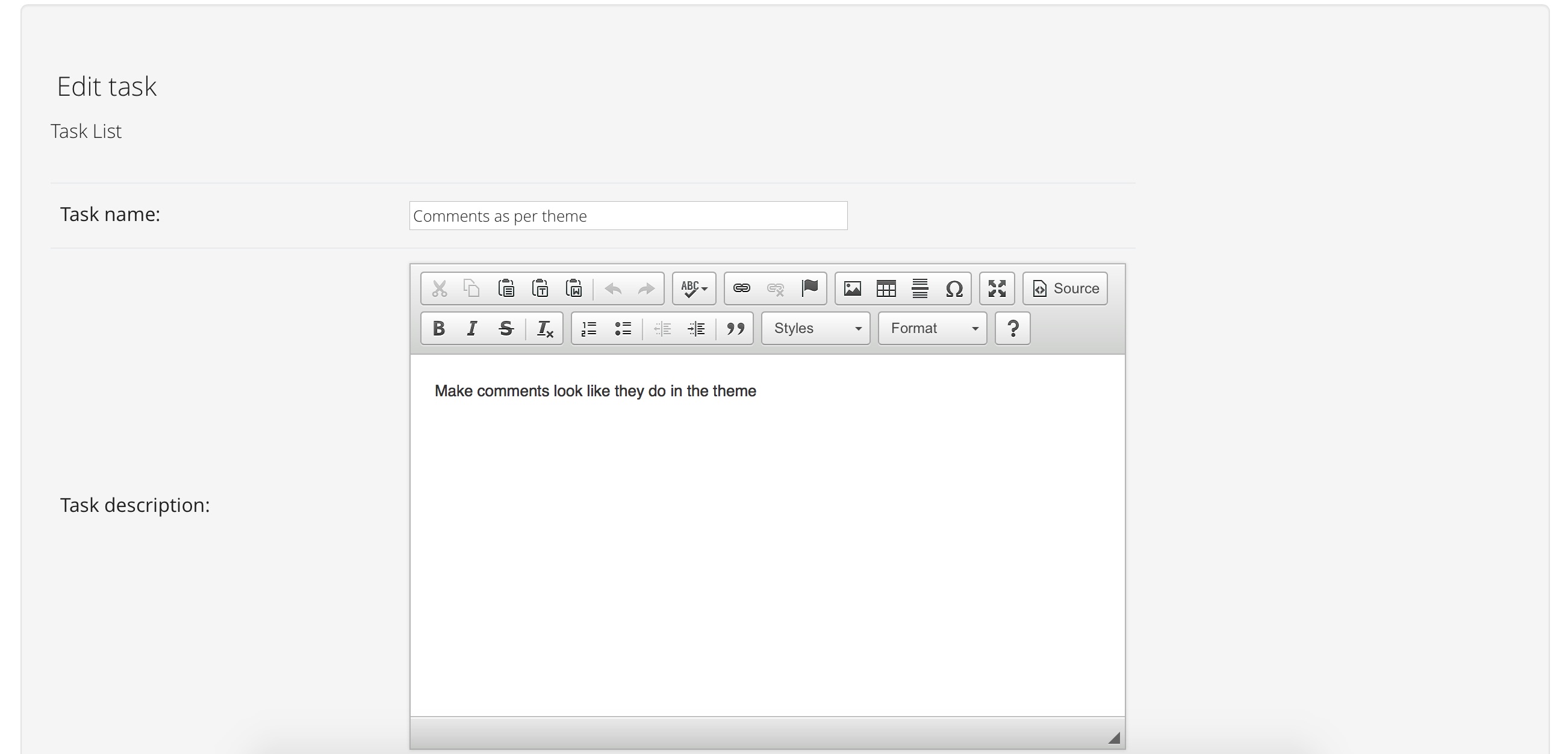1568x754 pixels.
Task: Insert a Table into editor
Action: coord(885,288)
